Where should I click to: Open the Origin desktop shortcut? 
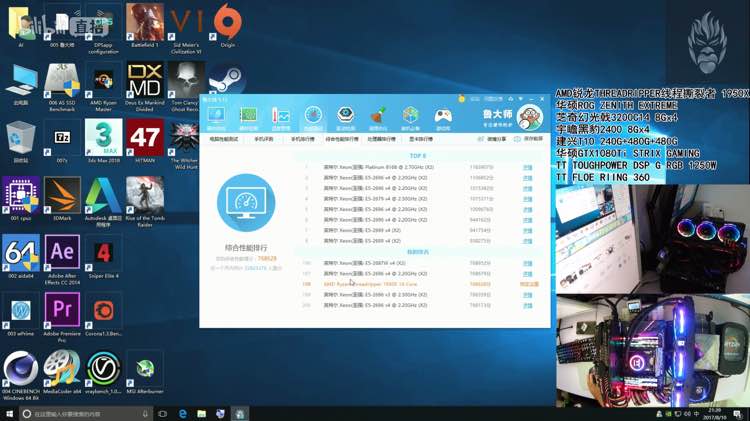click(228, 26)
